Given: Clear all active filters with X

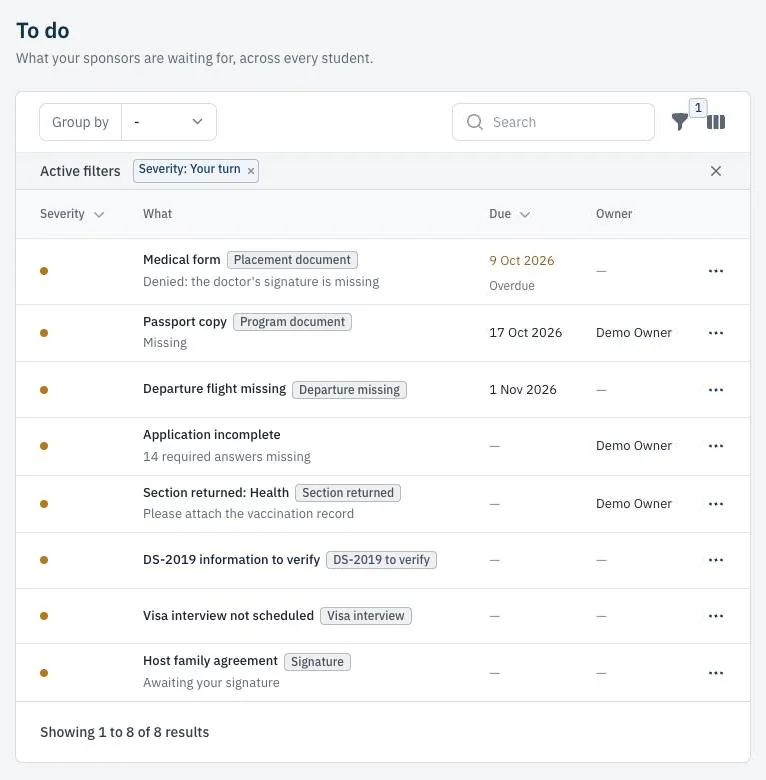Looking at the screenshot, I should (716, 171).
